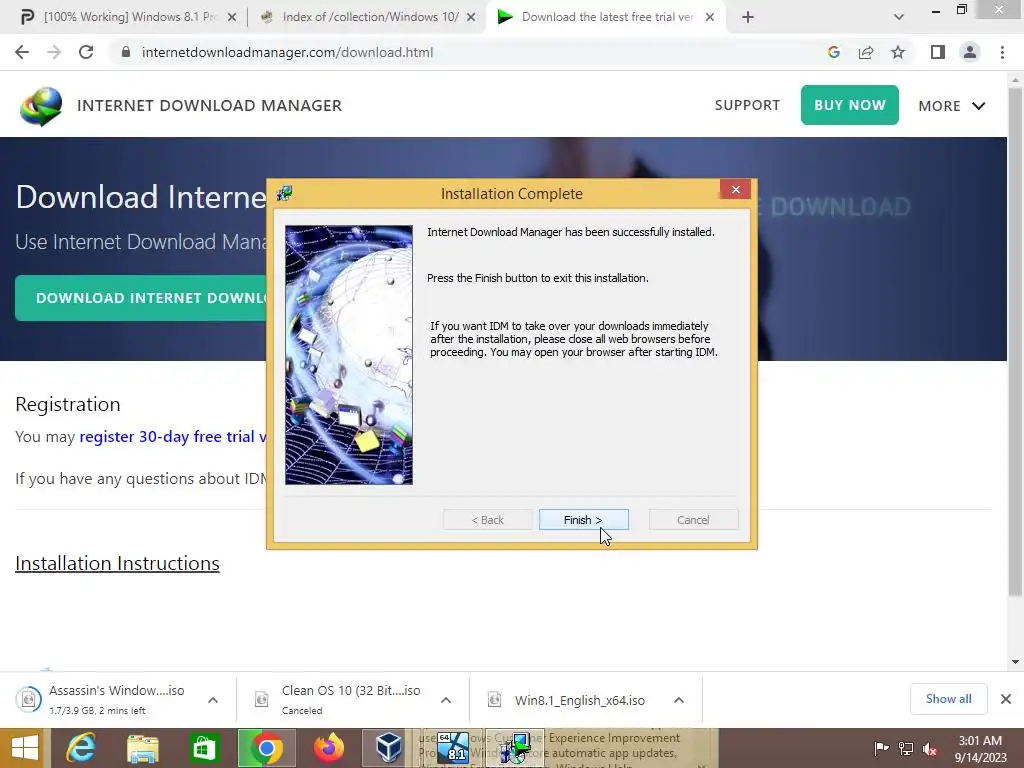
Task: Bookmark this page with the star icon
Action: tap(898, 52)
